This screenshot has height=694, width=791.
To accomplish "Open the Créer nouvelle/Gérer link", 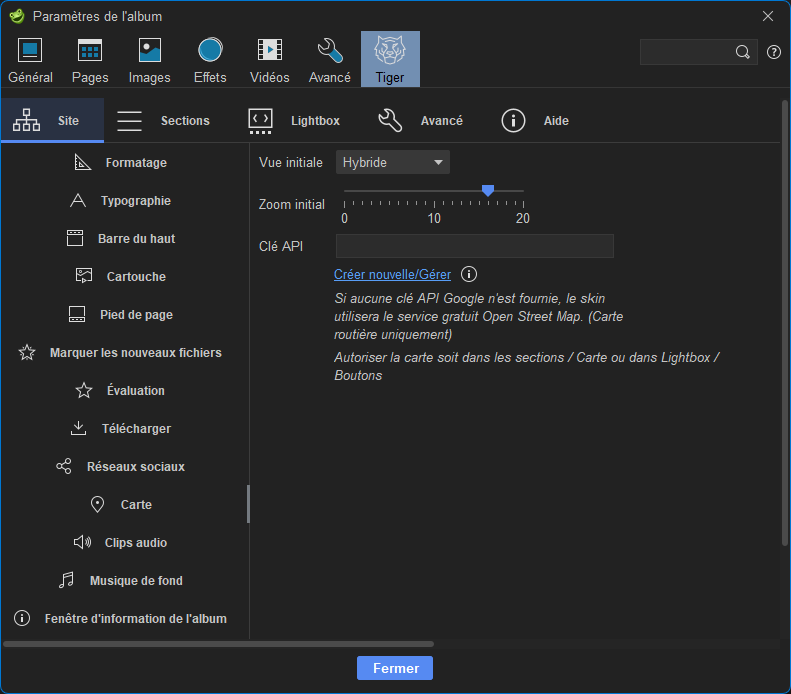I will coord(392,274).
